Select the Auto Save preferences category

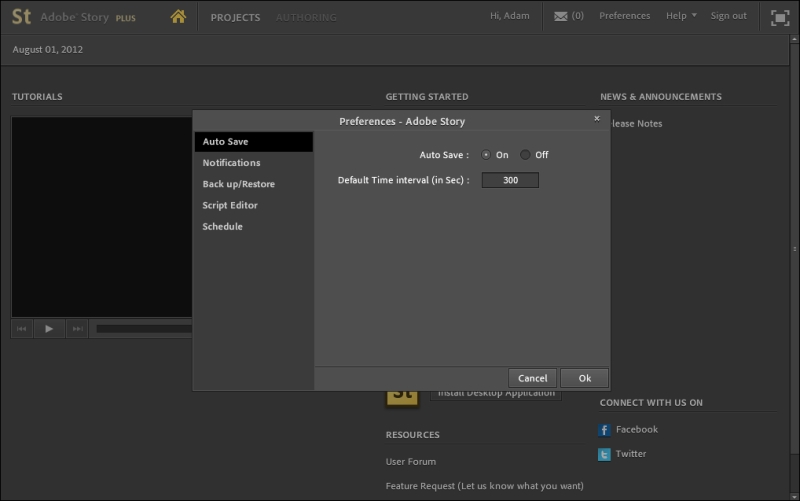click(254, 142)
